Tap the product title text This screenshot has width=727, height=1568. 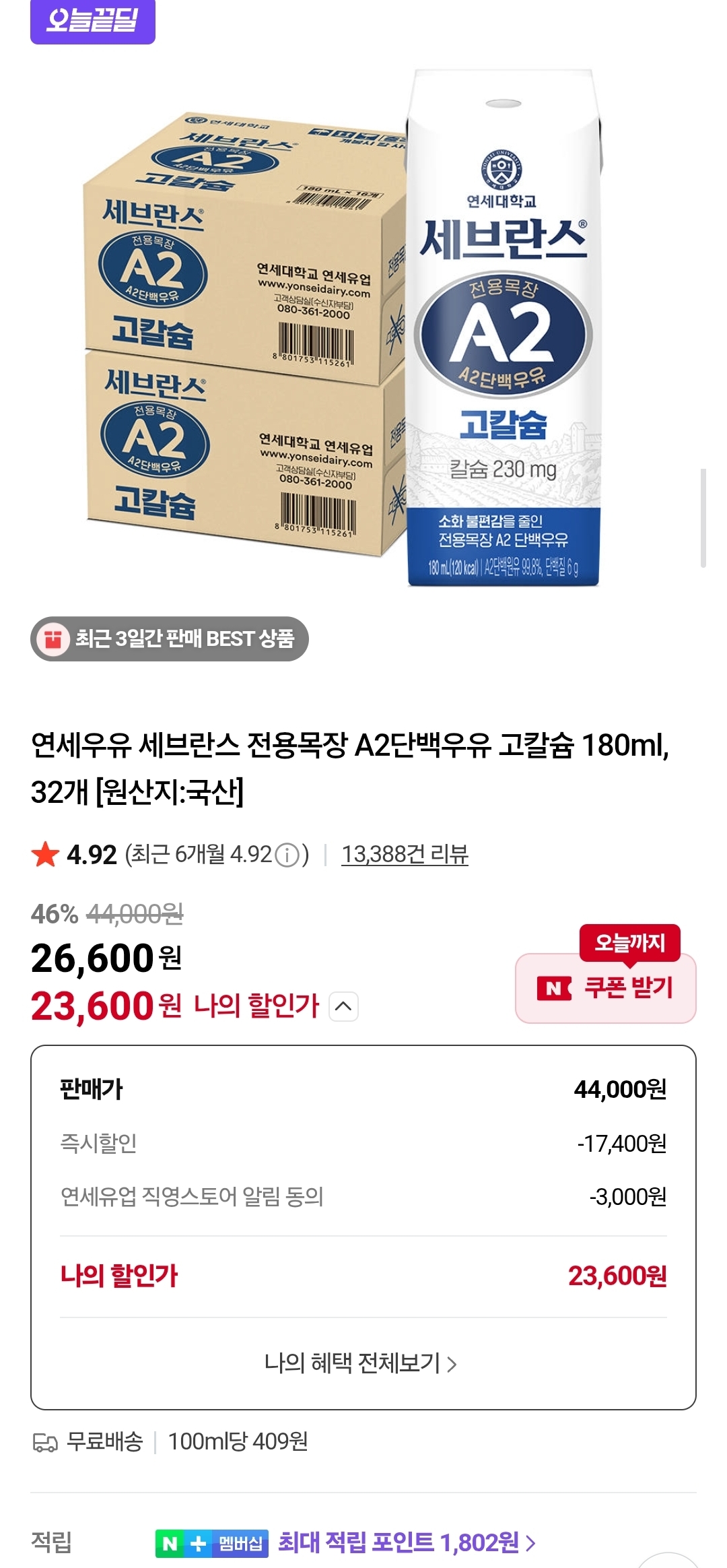350,768
